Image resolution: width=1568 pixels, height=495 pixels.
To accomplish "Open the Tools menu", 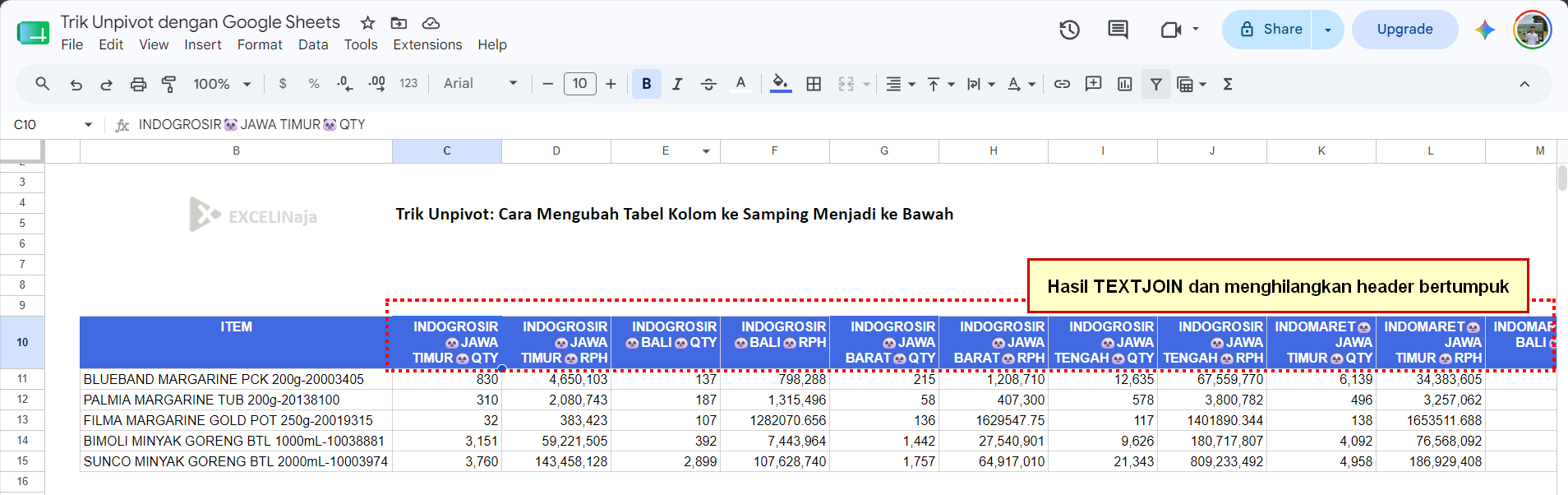I will coord(361,44).
